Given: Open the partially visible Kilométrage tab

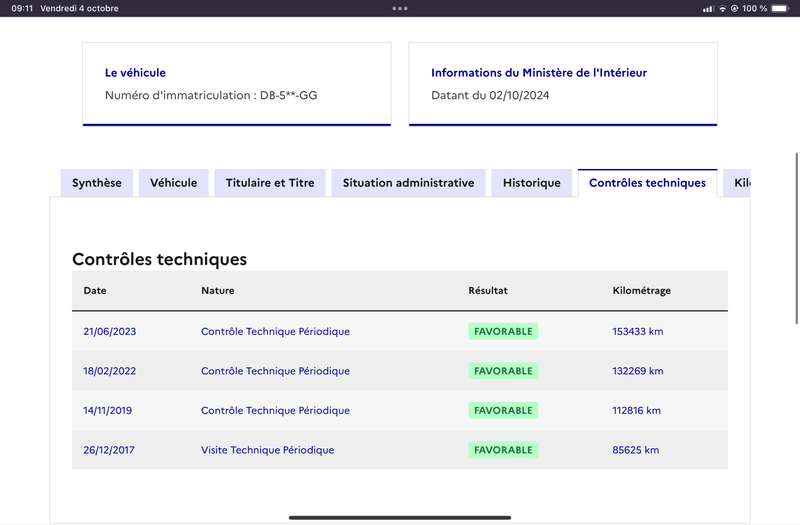Looking at the screenshot, I should tap(737, 183).
